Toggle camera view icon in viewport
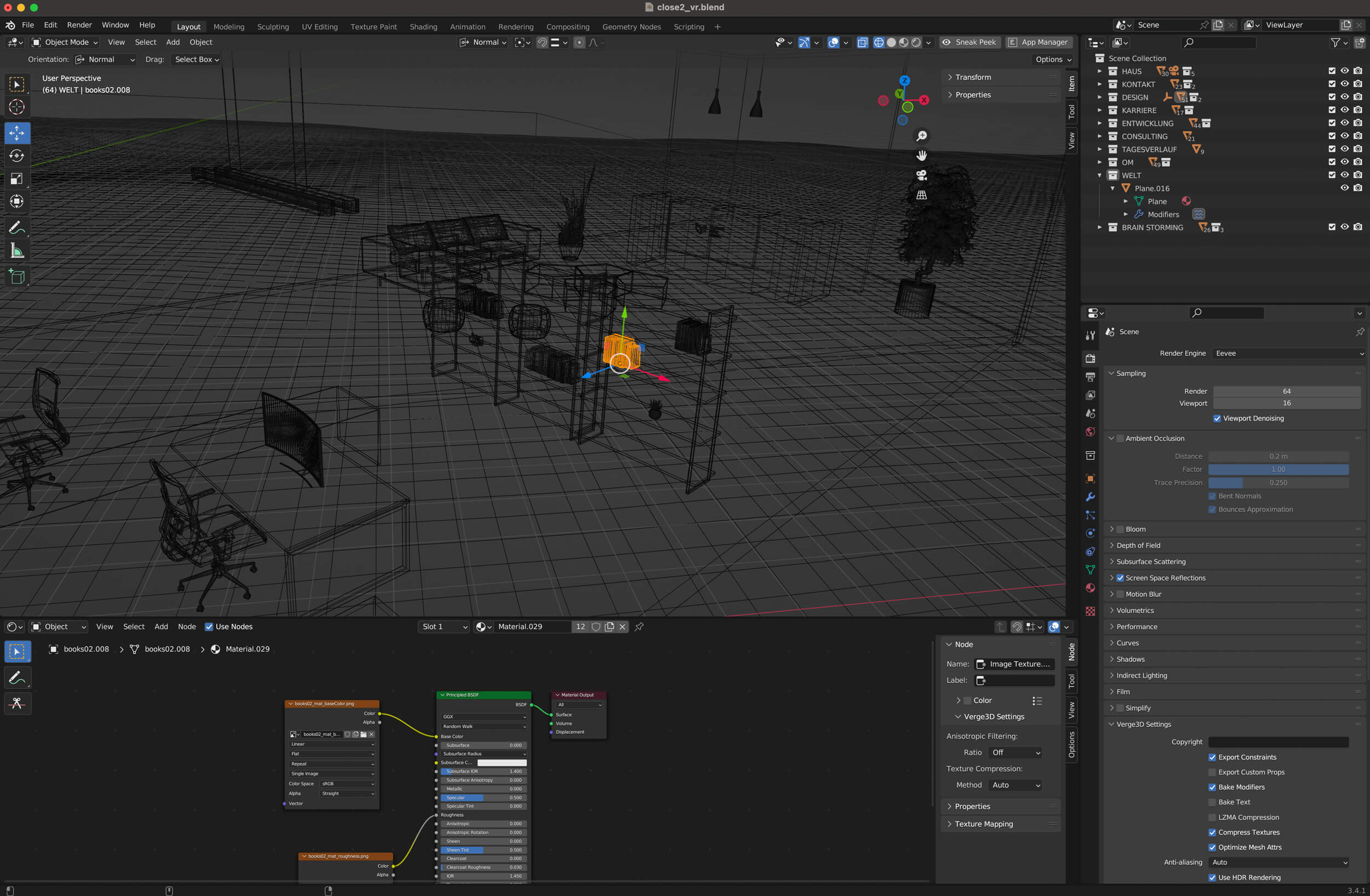Viewport: 1370px width, 896px height. click(922, 175)
